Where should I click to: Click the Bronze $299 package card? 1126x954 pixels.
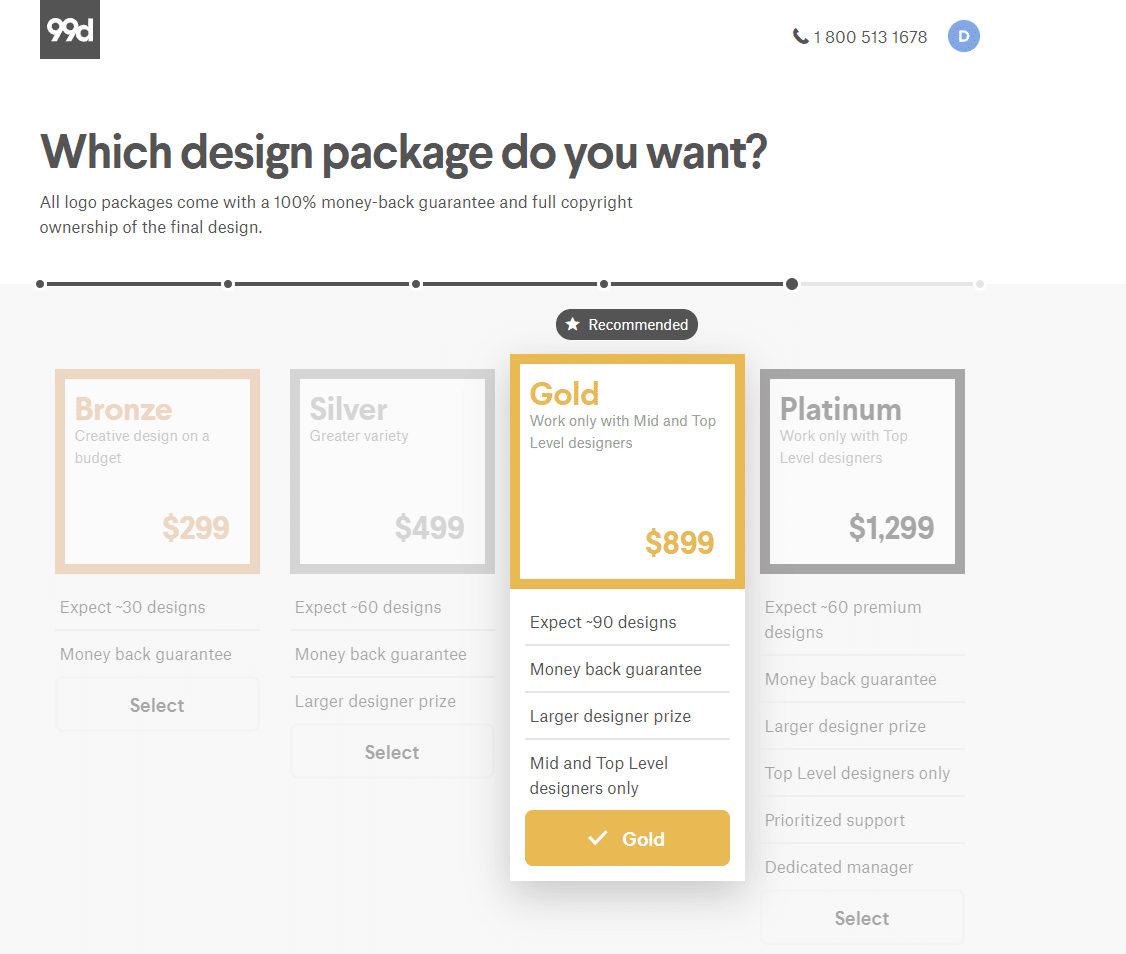click(x=157, y=471)
